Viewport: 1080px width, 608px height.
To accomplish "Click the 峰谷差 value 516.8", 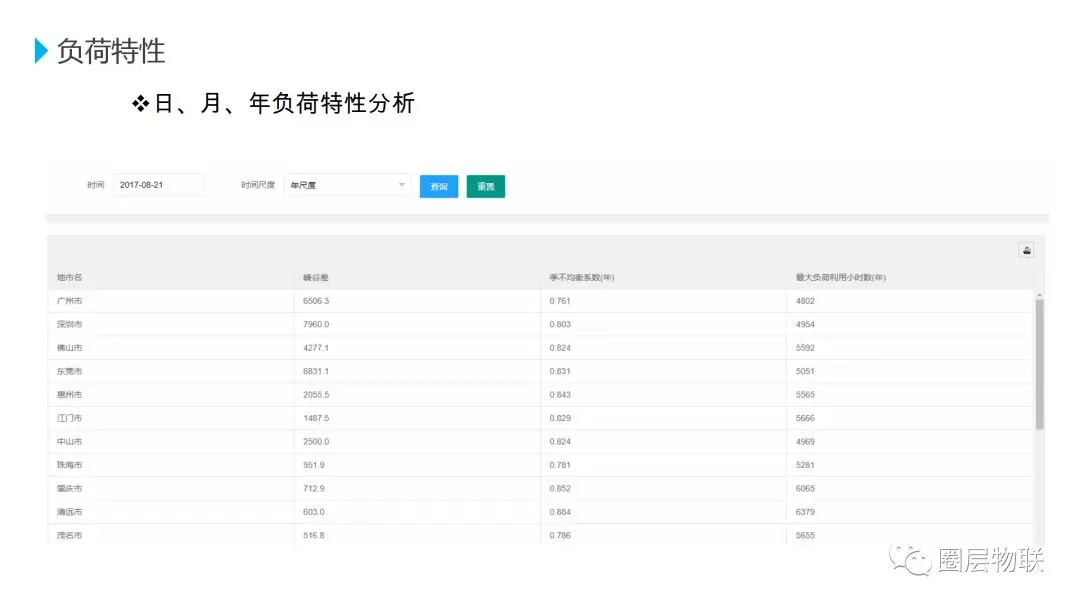I will [x=313, y=535].
